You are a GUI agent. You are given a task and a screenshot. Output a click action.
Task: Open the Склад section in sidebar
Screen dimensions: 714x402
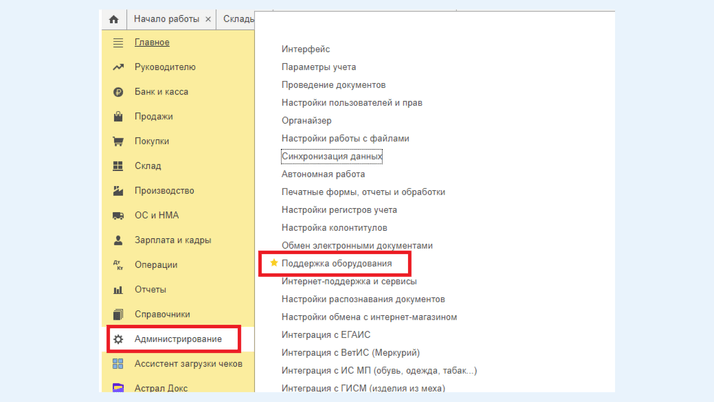[x=148, y=166]
